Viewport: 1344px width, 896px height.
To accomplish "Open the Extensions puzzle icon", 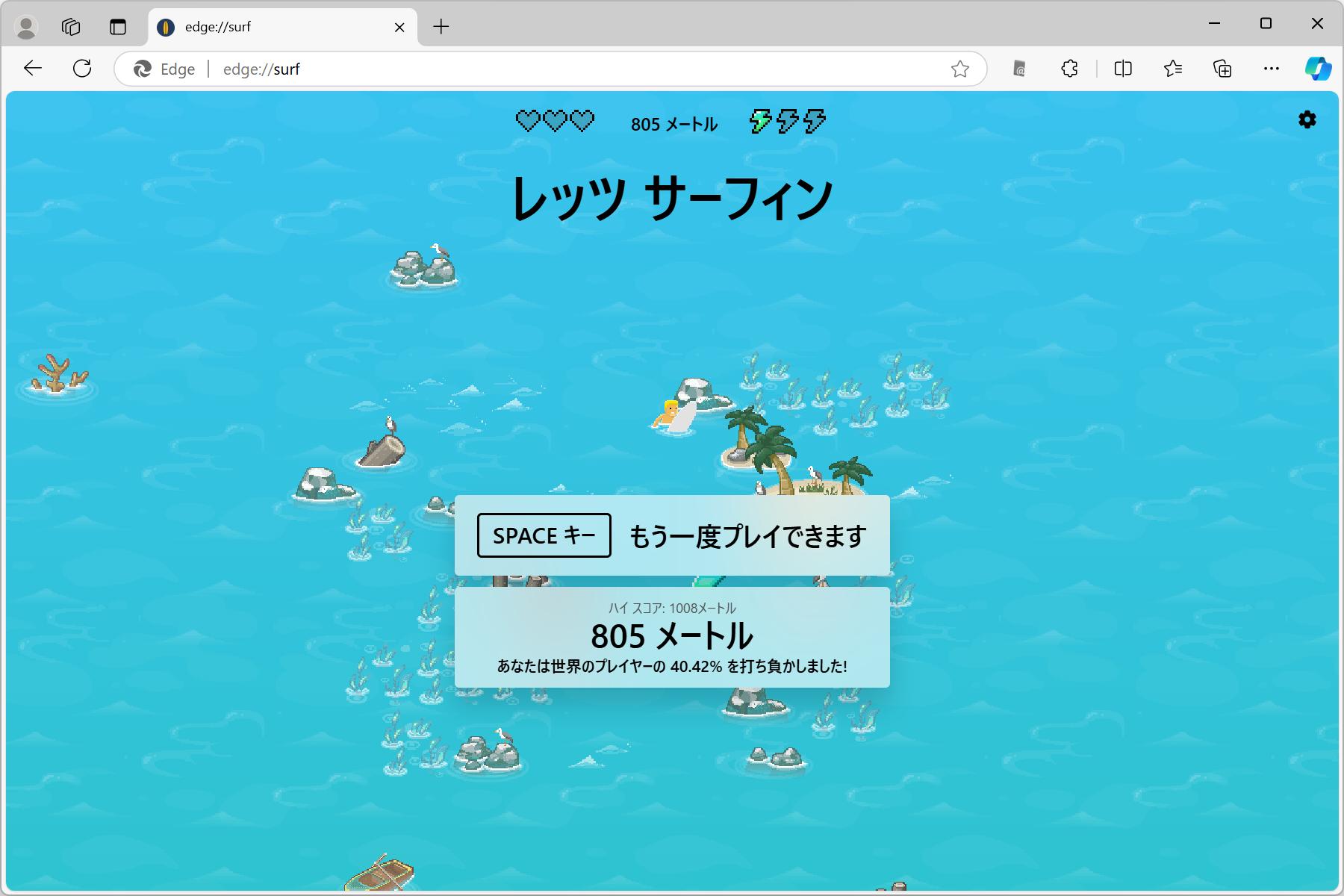I will [x=1069, y=69].
